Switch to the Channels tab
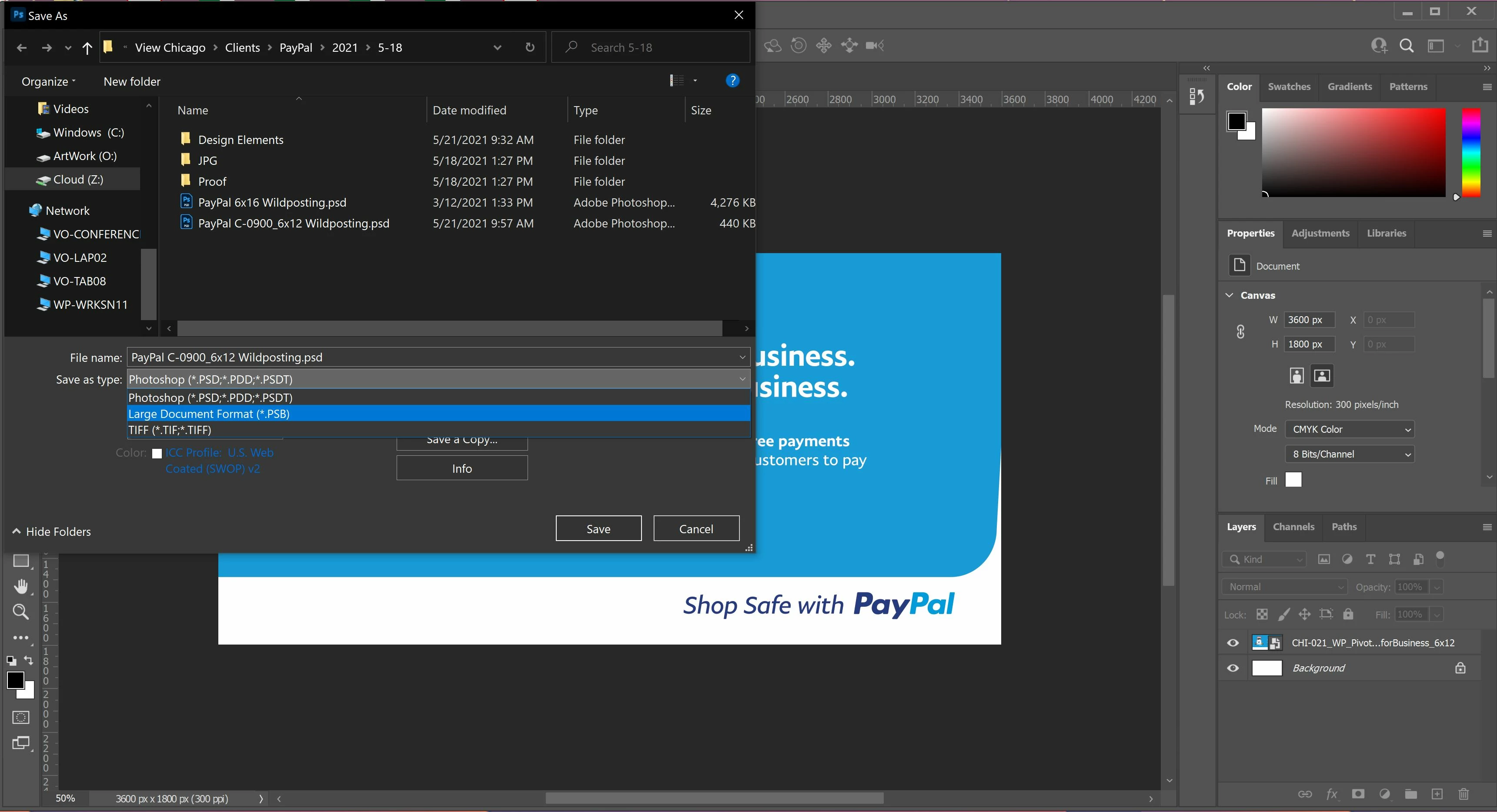The height and width of the screenshot is (812, 1497). tap(1293, 527)
